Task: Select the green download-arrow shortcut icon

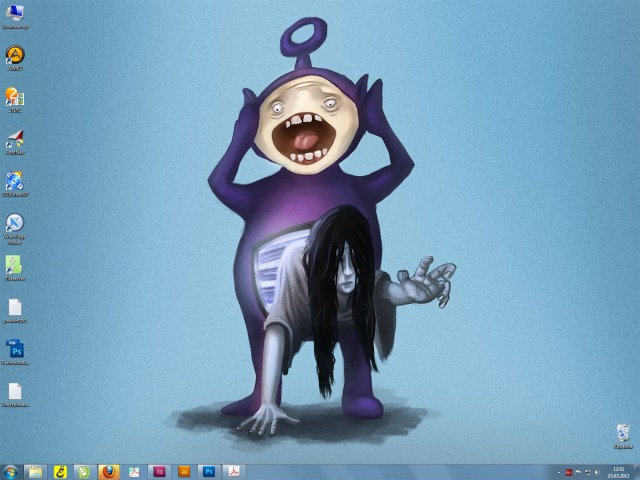Action: pyautogui.click(x=15, y=268)
